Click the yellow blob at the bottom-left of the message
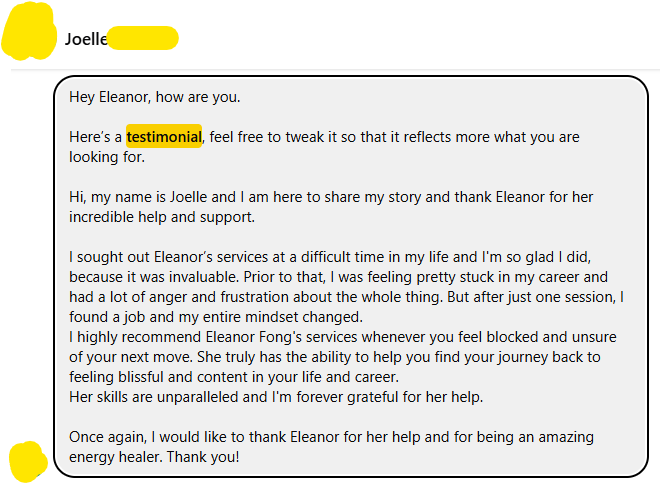The height and width of the screenshot is (486, 660). (28, 461)
